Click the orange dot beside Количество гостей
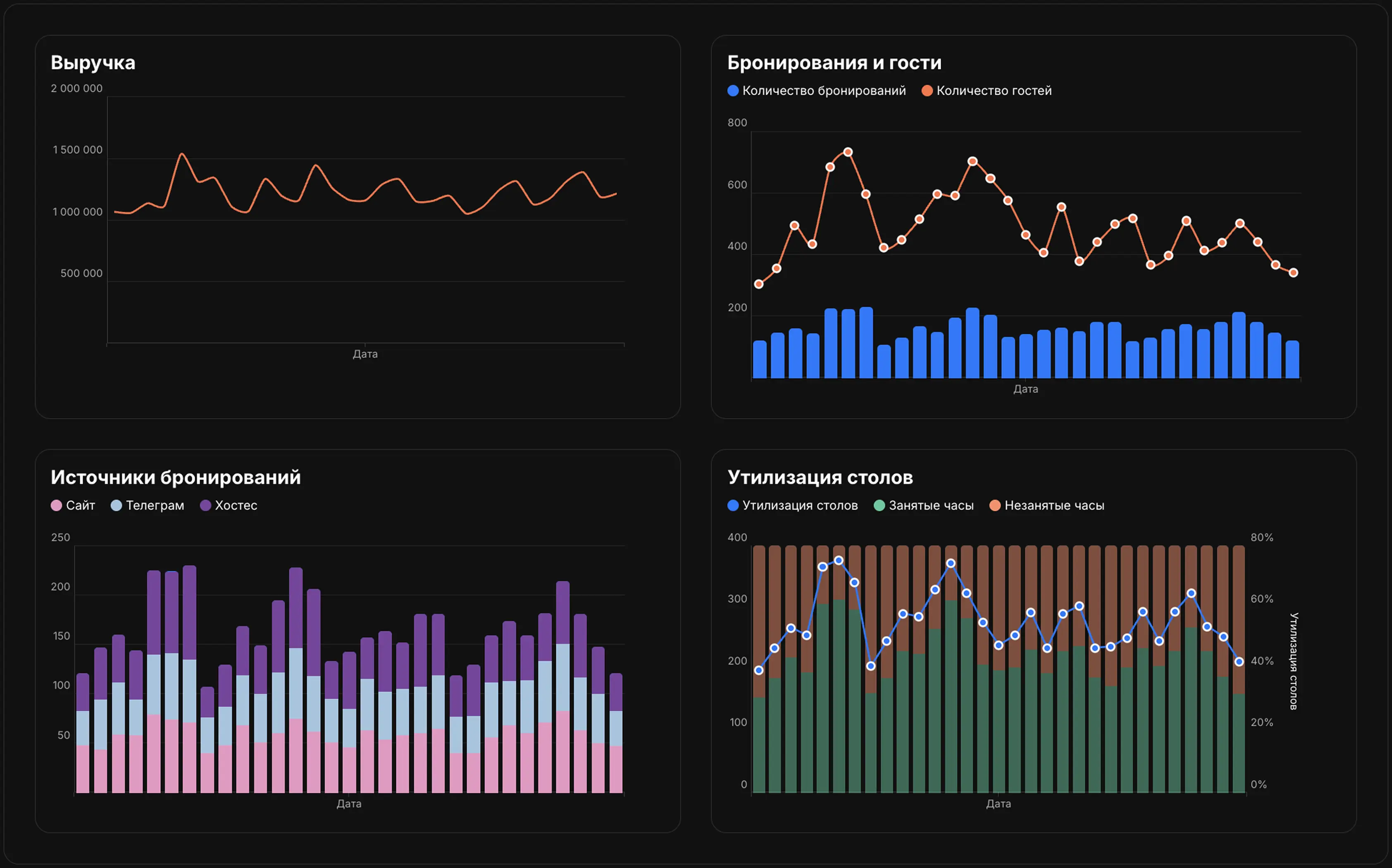 (927, 91)
